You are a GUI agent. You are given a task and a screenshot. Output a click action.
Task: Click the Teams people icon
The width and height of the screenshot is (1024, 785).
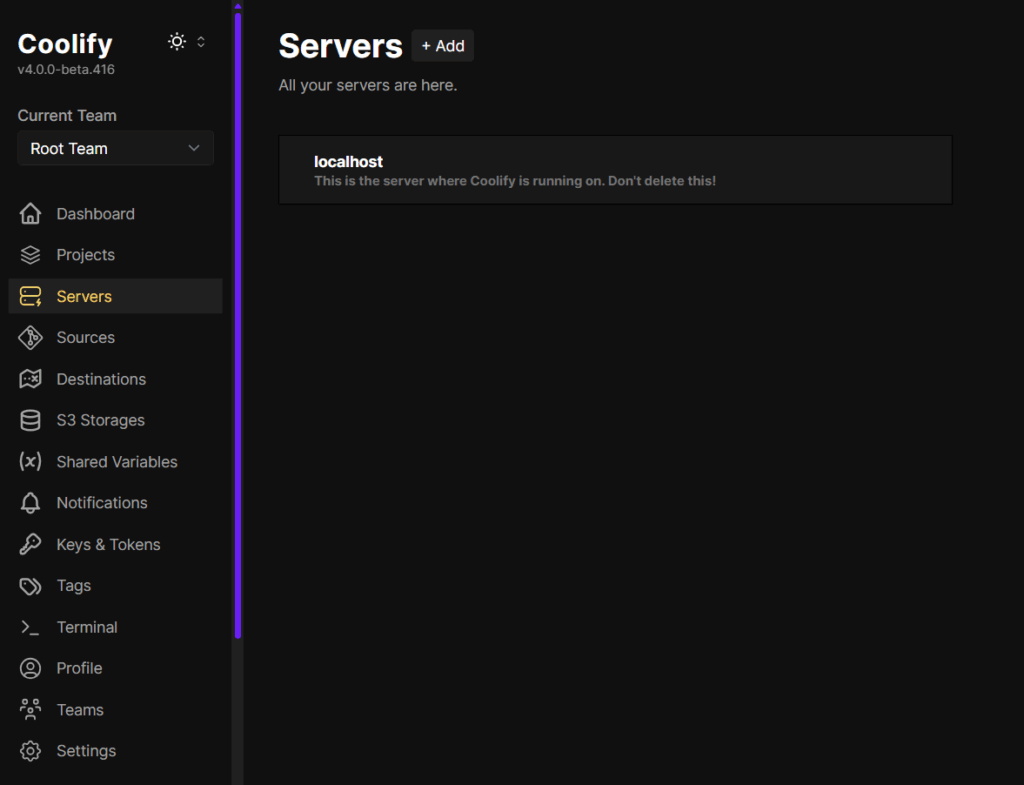(x=30, y=709)
